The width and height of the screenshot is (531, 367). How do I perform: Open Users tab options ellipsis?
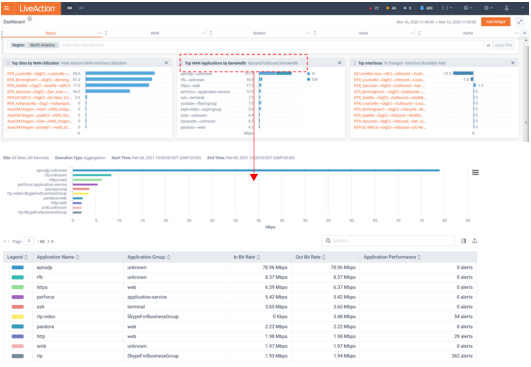(412, 33)
